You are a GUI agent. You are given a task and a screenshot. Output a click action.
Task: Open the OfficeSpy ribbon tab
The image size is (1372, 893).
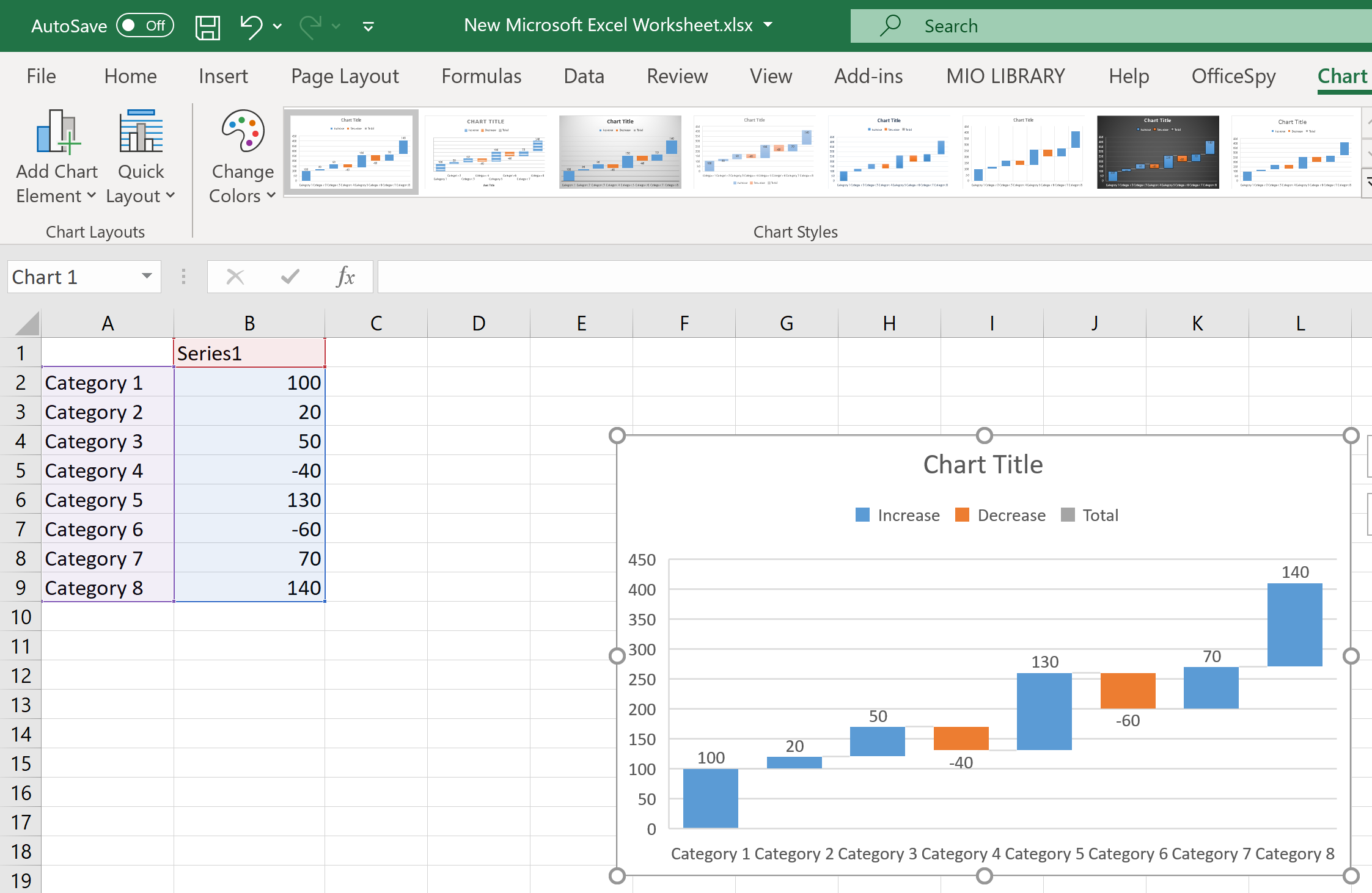pyautogui.click(x=1233, y=76)
